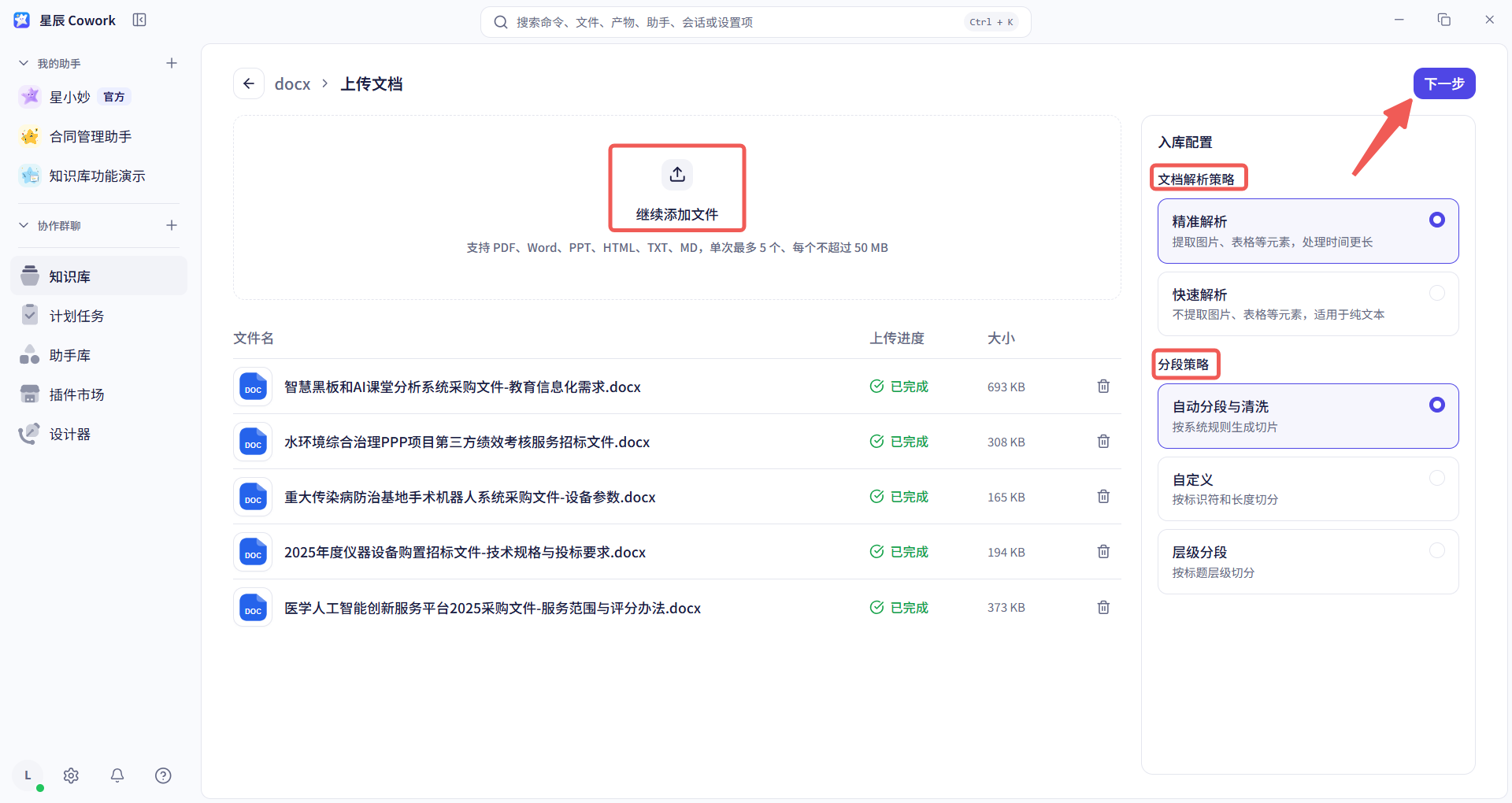Click the 下一步 button
1512x803 pixels.
point(1444,83)
